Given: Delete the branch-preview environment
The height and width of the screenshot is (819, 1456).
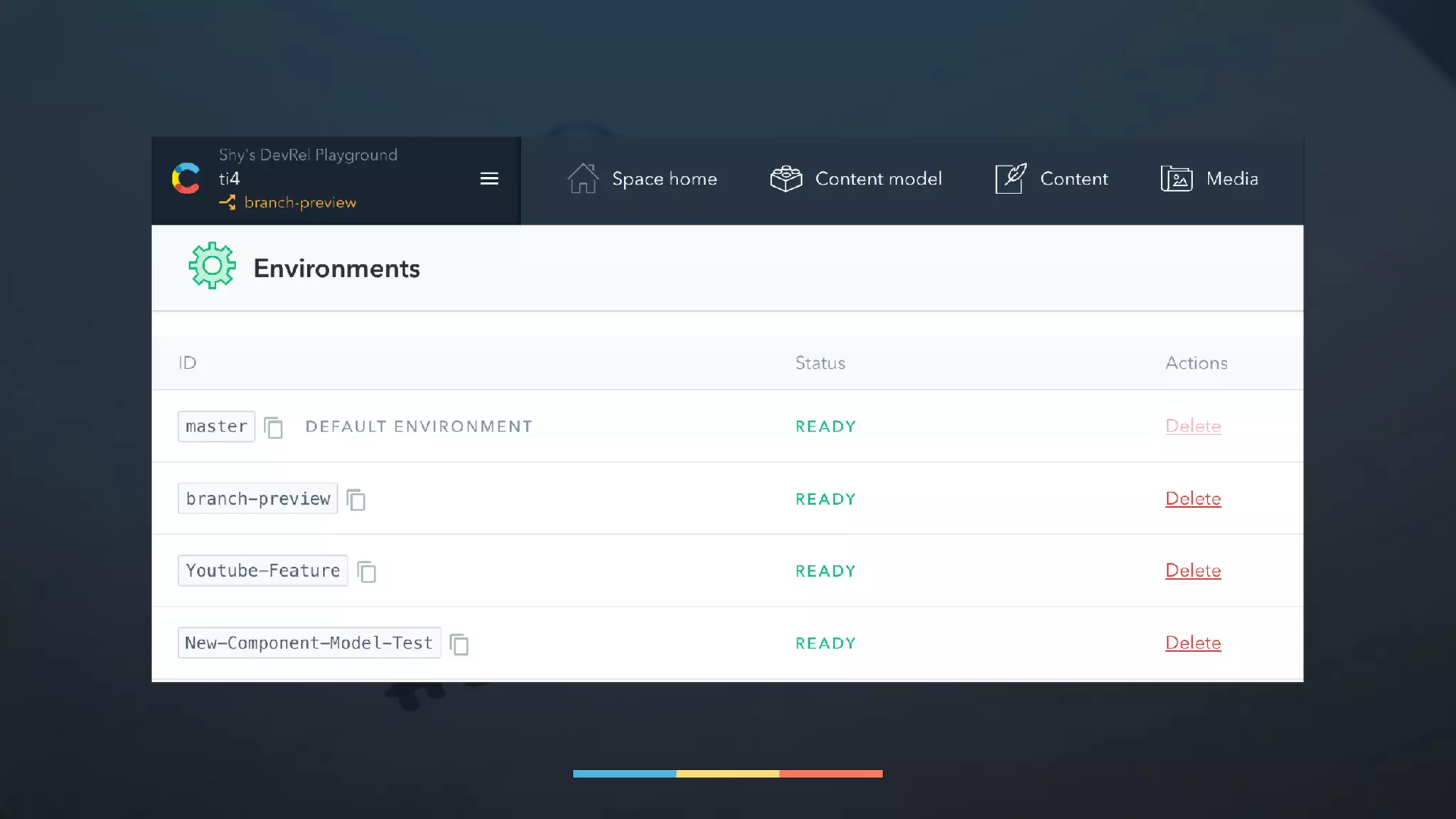Looking at the screenshot, I should (x=1193, y=499).
